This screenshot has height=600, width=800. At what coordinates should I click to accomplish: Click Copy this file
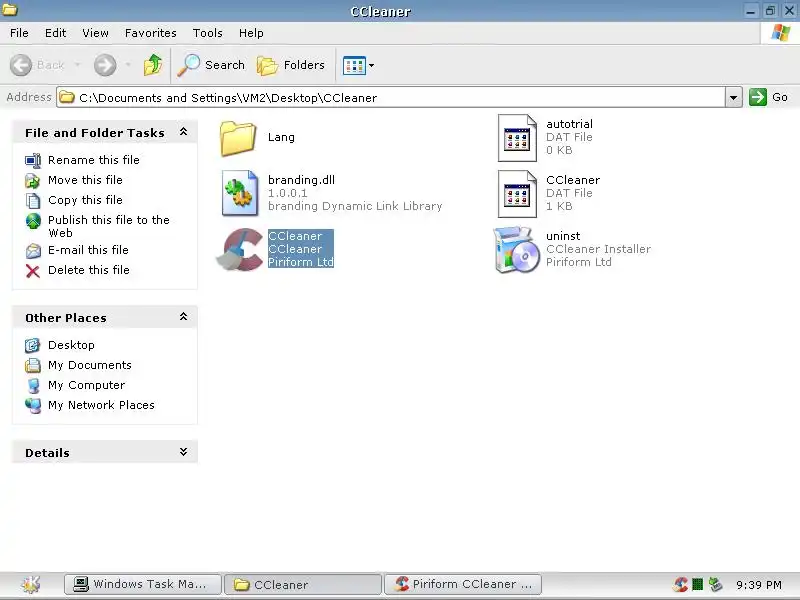pyautogui.click(x=85, y=200)
